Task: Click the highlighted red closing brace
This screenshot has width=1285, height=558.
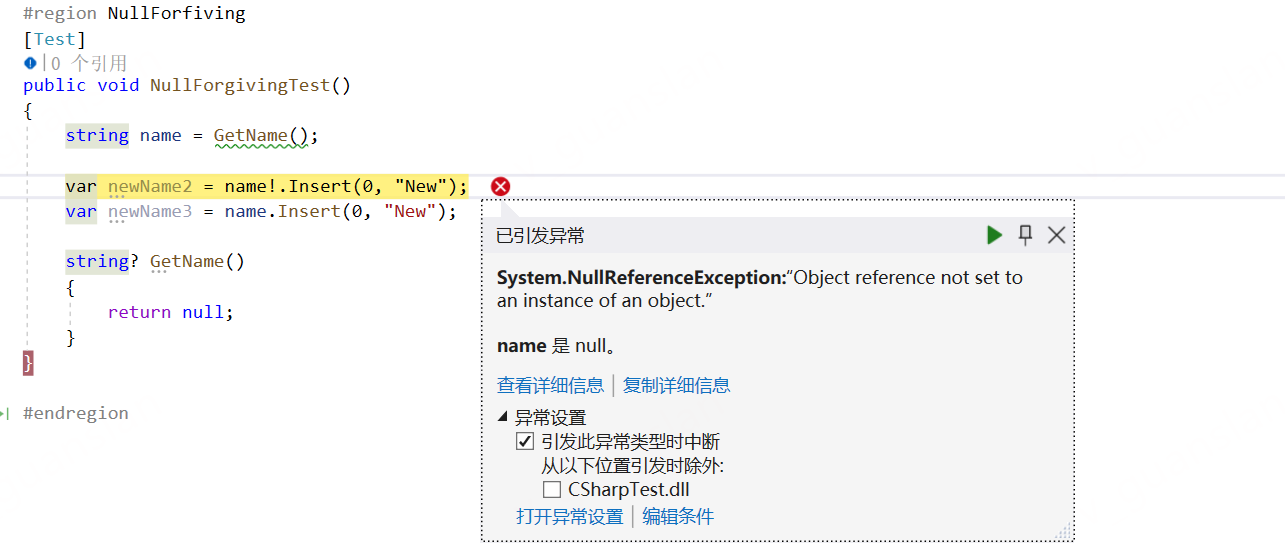Action: [x=28, y=362]
